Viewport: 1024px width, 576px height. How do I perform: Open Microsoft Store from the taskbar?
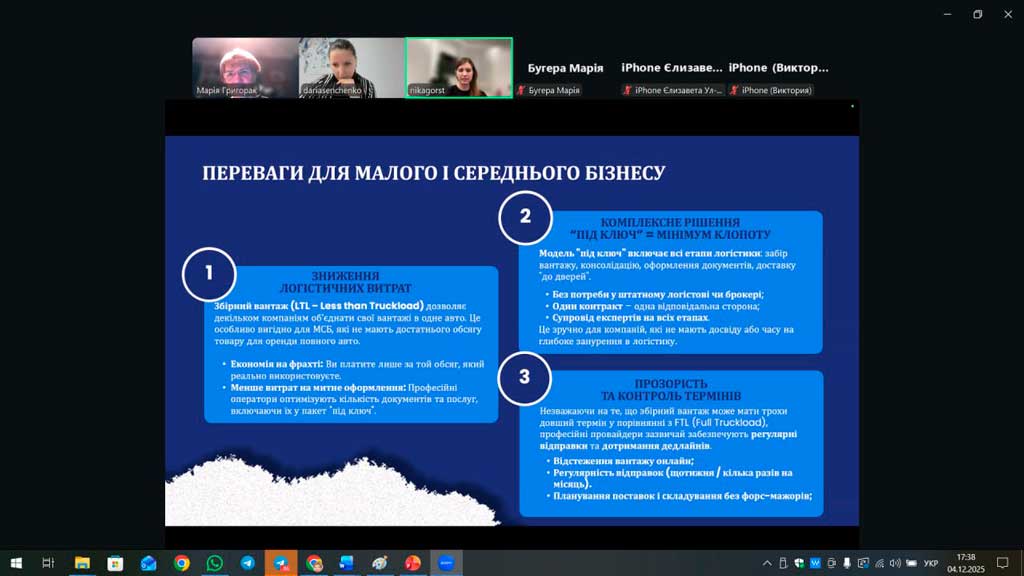tap(115, 563)
